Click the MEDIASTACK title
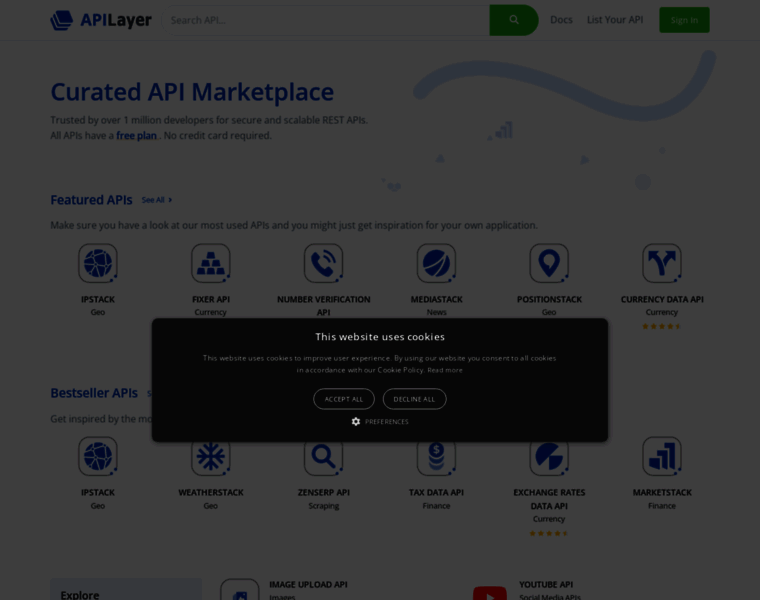The height and width of the screenshot is (600, 760). (x=436, y=300)
